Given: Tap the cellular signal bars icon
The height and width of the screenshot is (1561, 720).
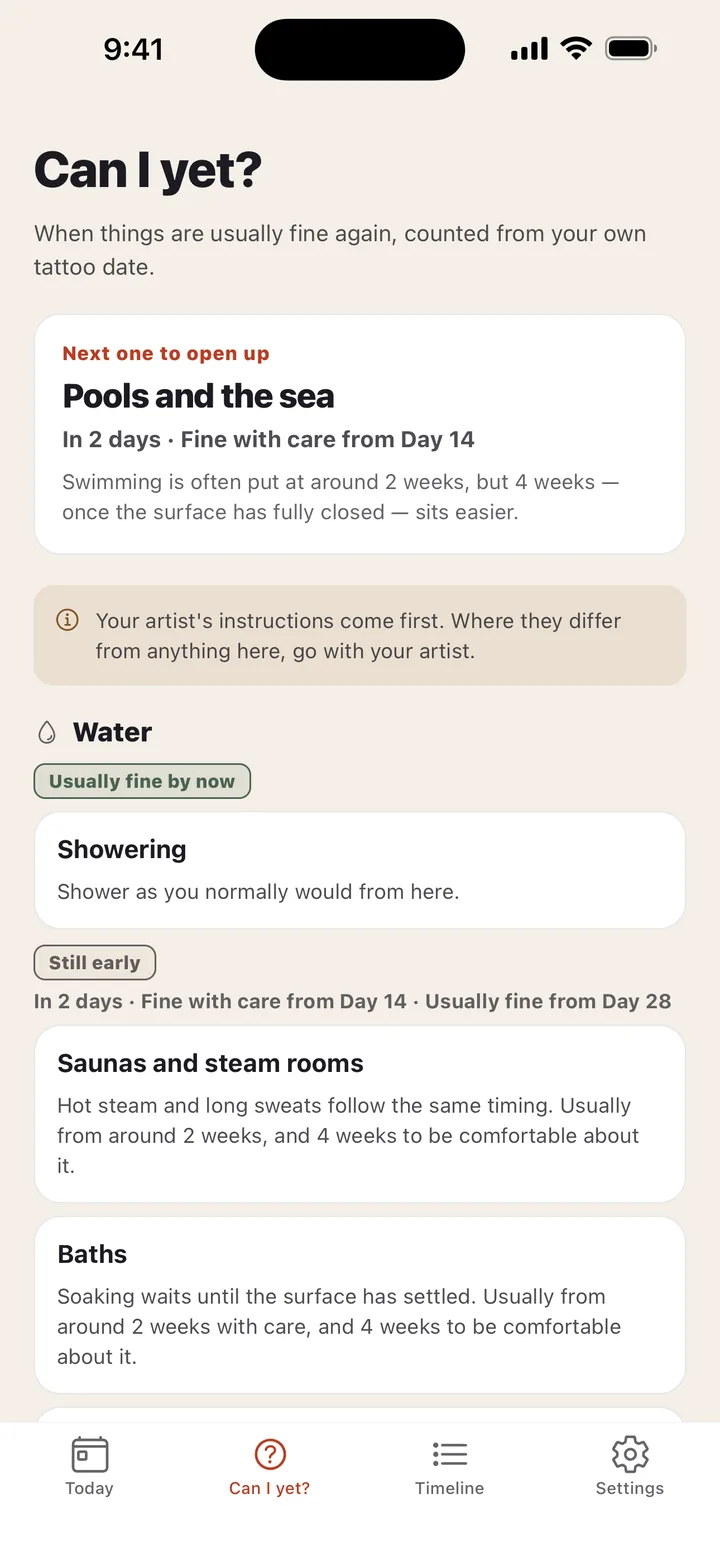Looking at the screenshot, I should click(529, 49).
